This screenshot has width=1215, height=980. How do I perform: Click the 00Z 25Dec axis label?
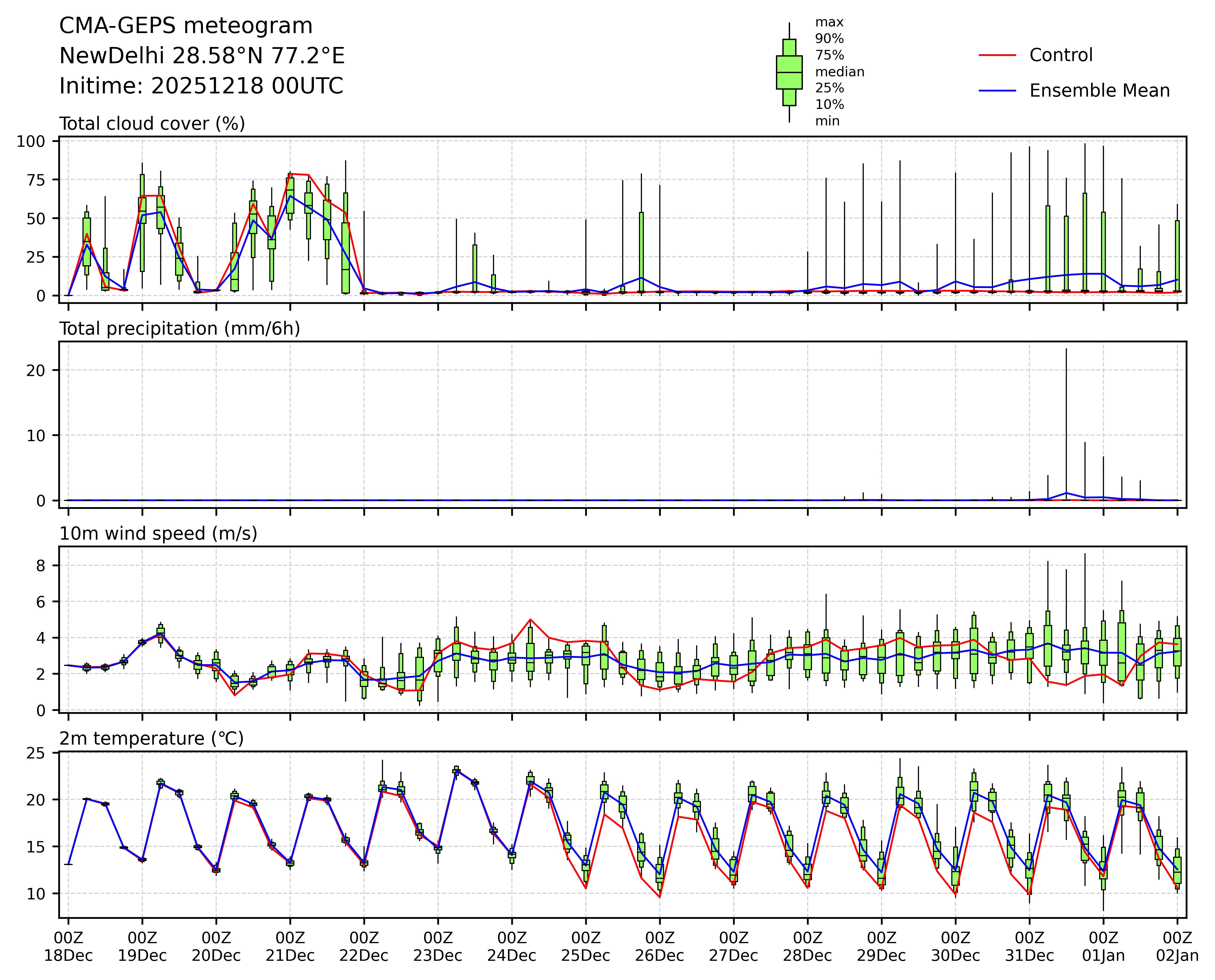click(x=586, y=947)
